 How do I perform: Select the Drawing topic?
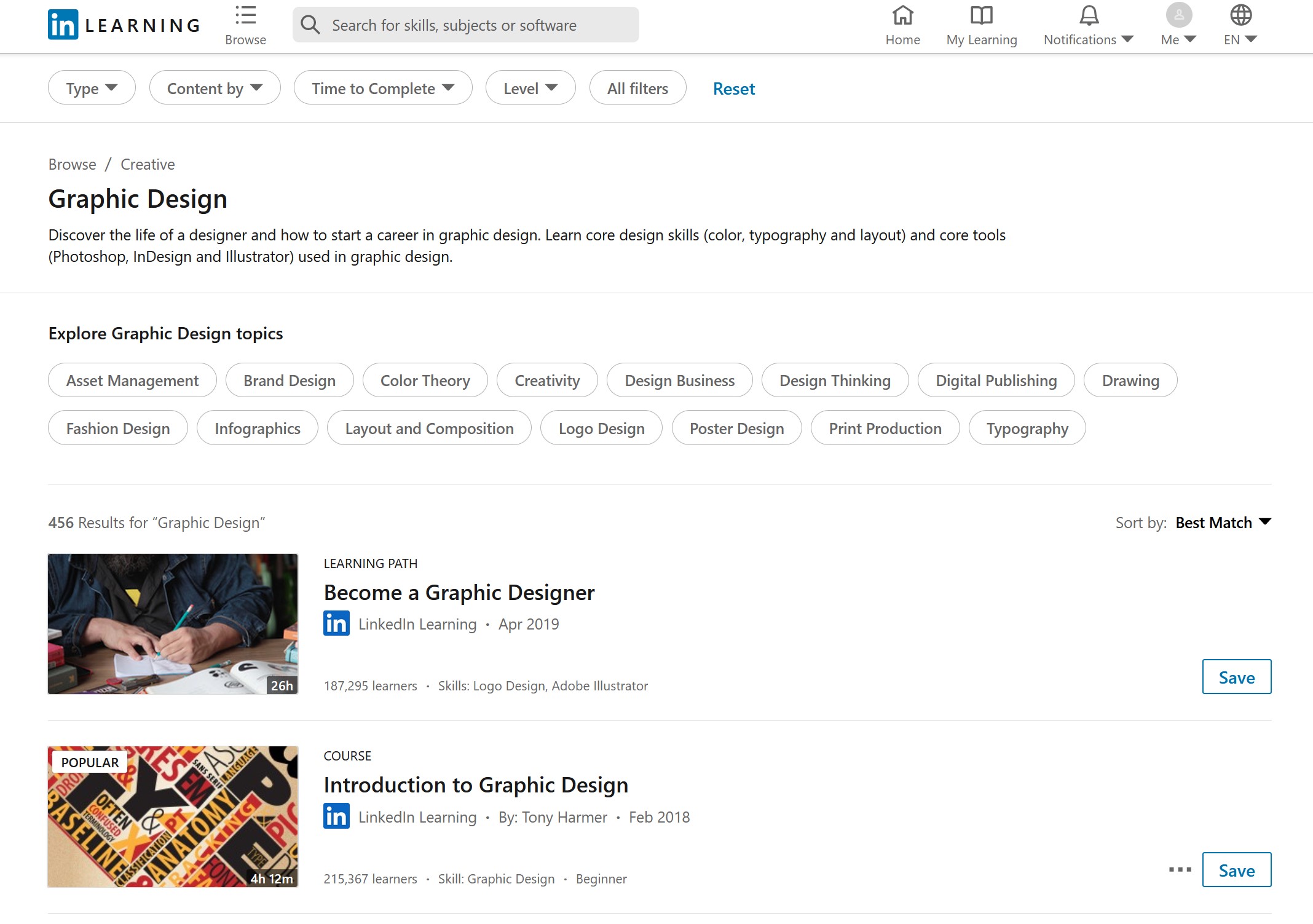pyautogui.click(x=1130, y=381)
